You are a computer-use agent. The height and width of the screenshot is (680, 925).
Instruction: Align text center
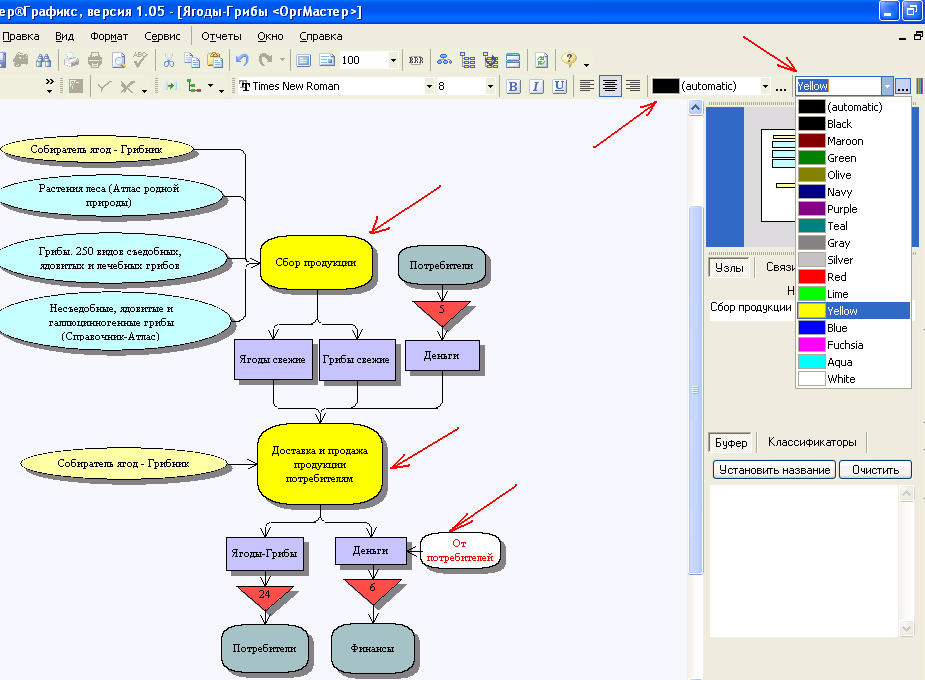[610, 86]
